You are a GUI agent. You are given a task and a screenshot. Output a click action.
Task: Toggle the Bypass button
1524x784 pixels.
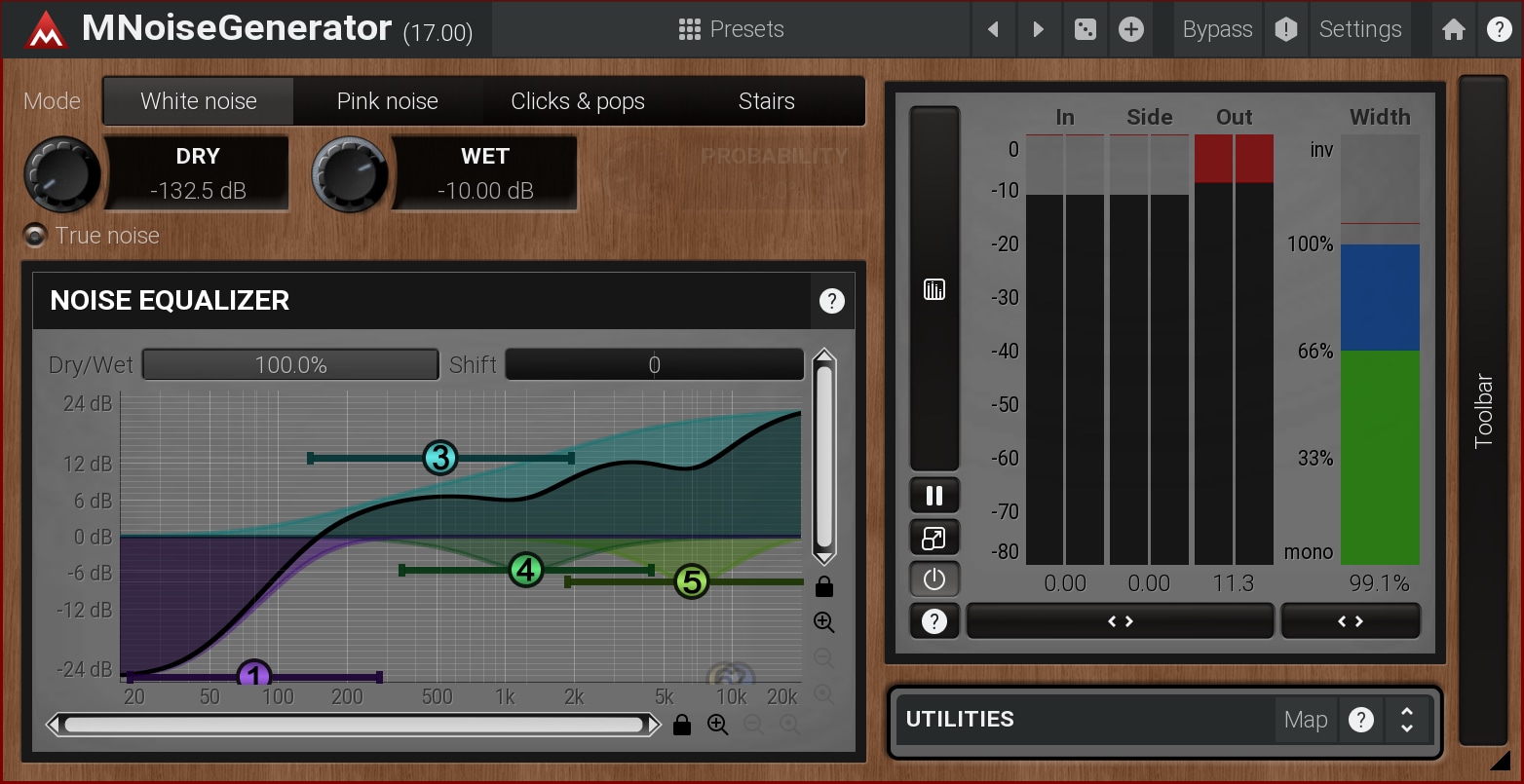pyautogui.click(x=1217, y=30)
